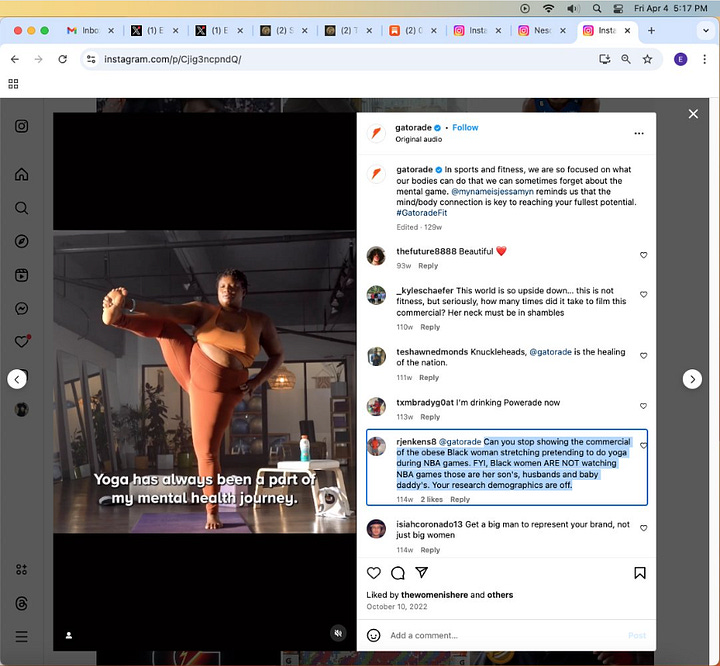Follow the gatorade account

(x=465, y=127)
